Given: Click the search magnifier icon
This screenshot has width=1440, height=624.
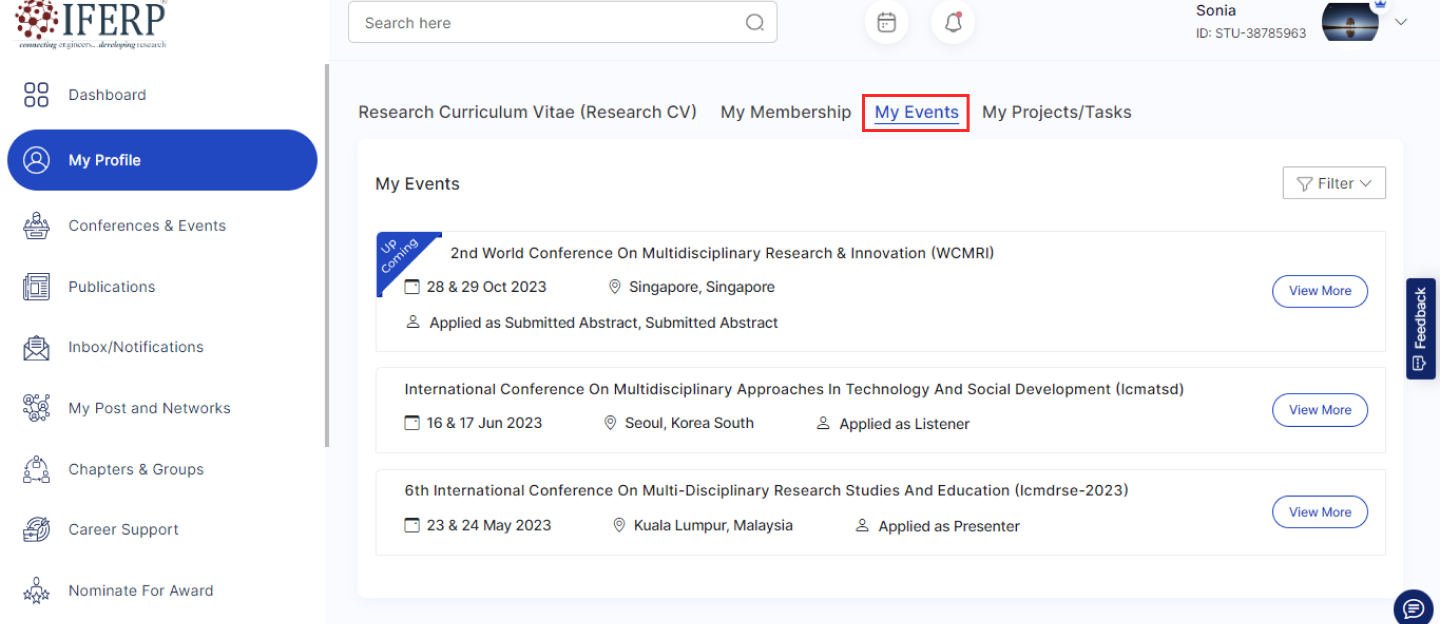Looking at the screenshot, I should 755,23.
